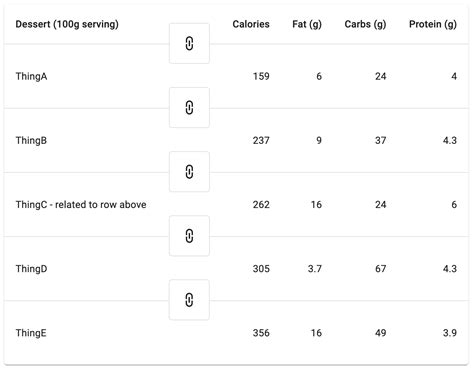Select the ThingB row name
This screenshot has height=373, width=474.
(31, 140)
